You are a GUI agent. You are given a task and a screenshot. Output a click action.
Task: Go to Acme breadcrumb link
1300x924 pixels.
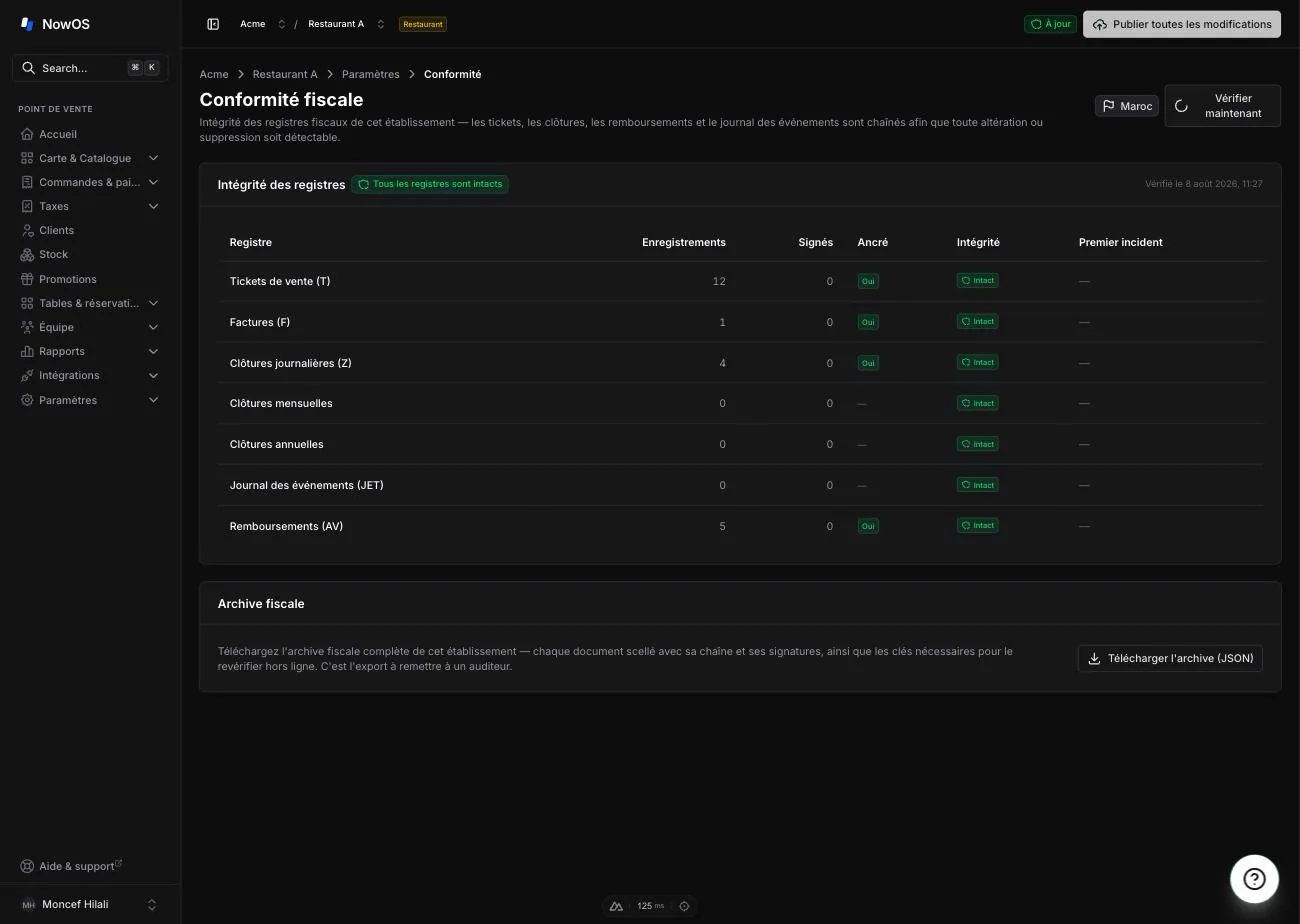click(214, 74)
